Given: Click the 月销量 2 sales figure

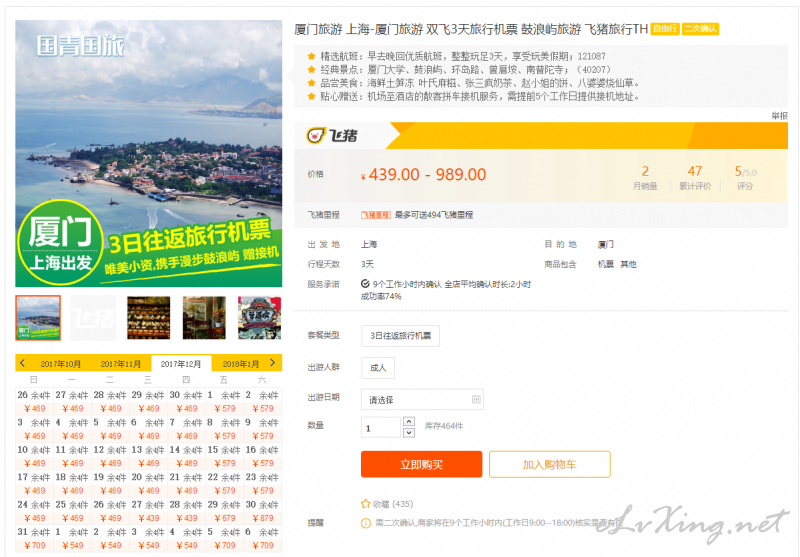Looking at the screenshot, I should [x=645, y=178].
